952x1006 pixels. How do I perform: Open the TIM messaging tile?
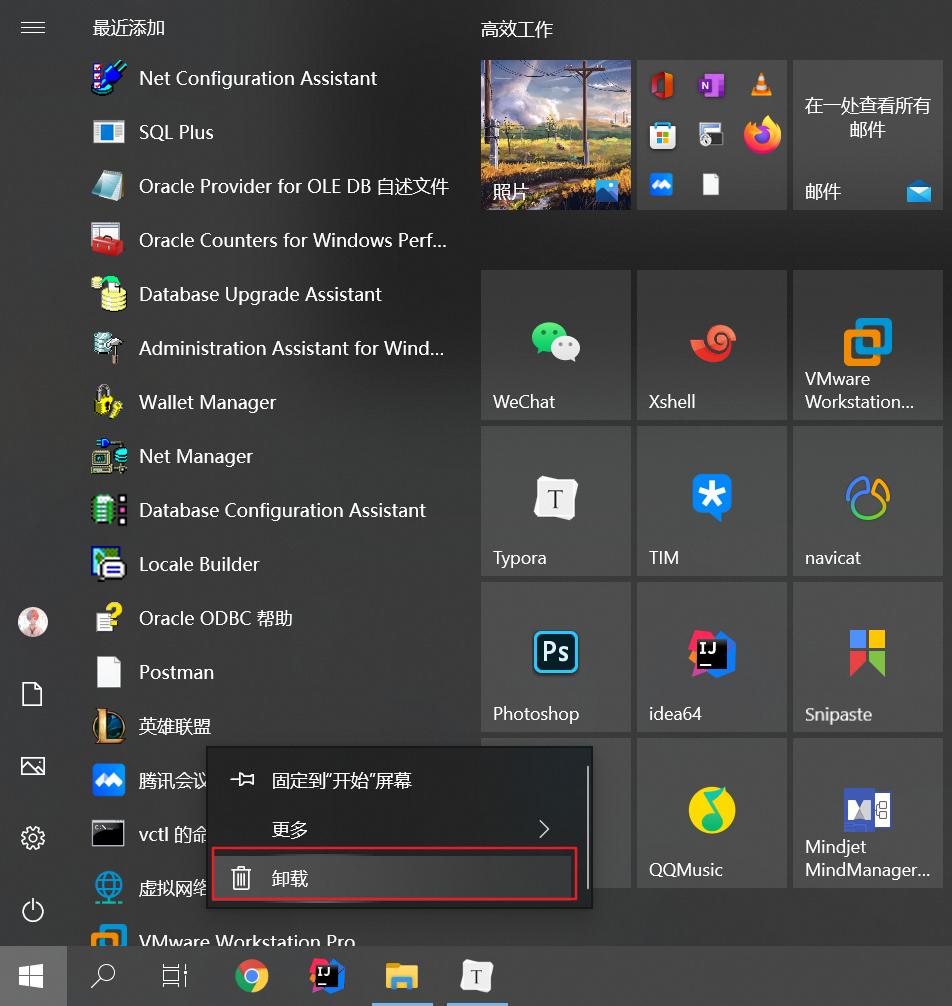click(x=711, y=501)
